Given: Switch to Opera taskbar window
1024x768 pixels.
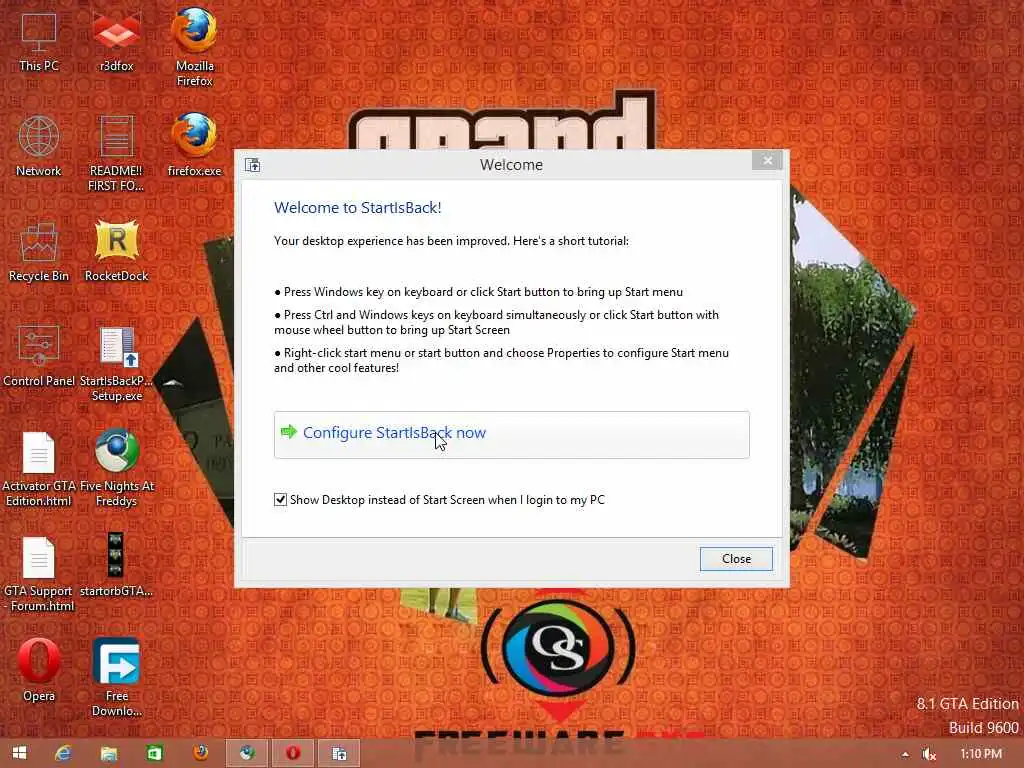Looking at the screenshot, I should [x=293, y=754].
